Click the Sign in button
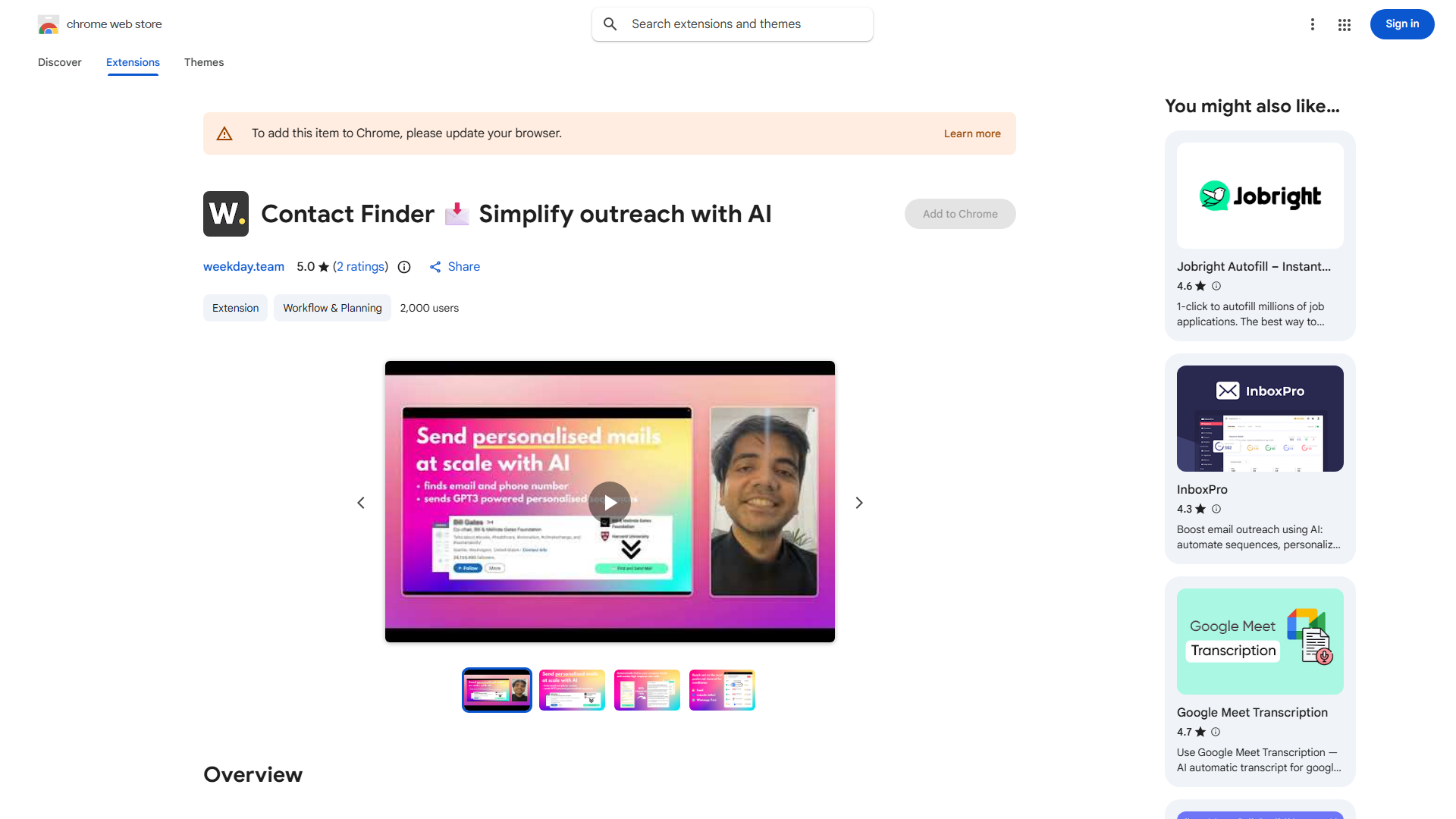 [1402, 24]
